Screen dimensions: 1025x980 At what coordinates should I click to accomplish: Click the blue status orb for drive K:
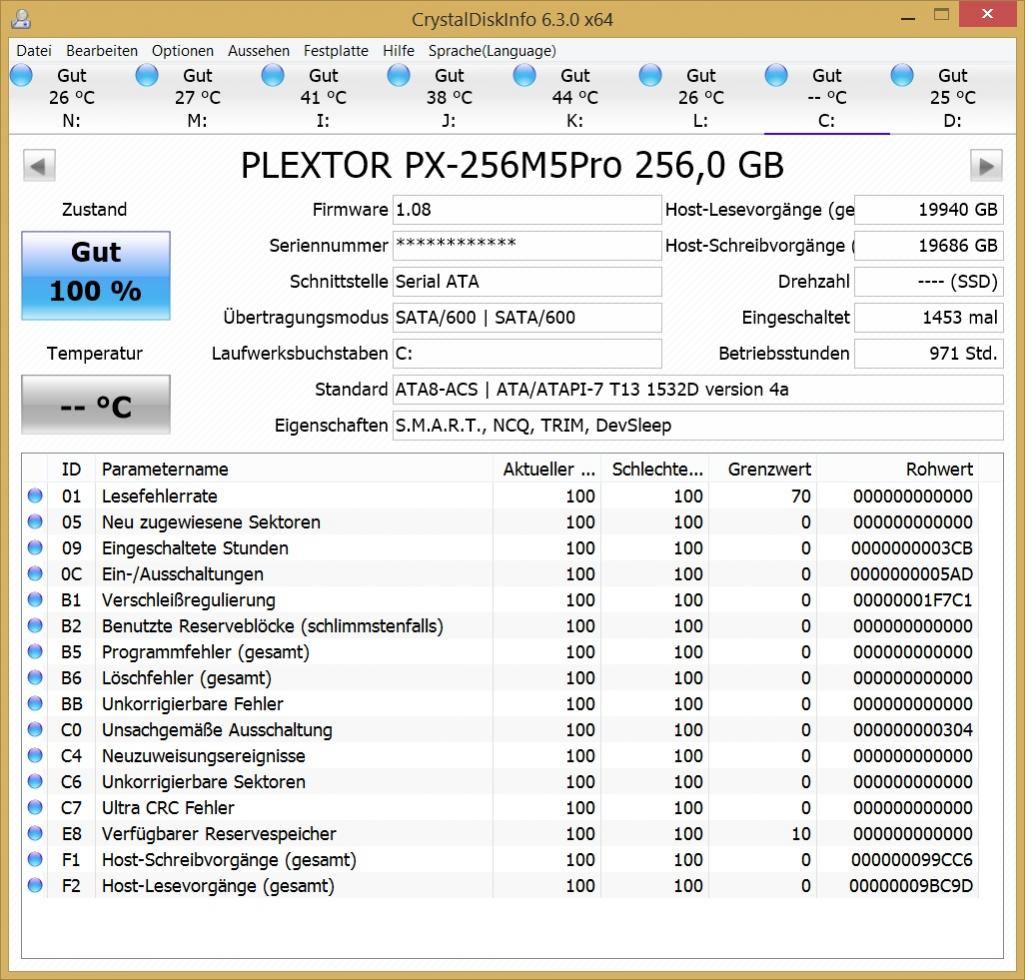pyautogui.click(x=524, y=75)
